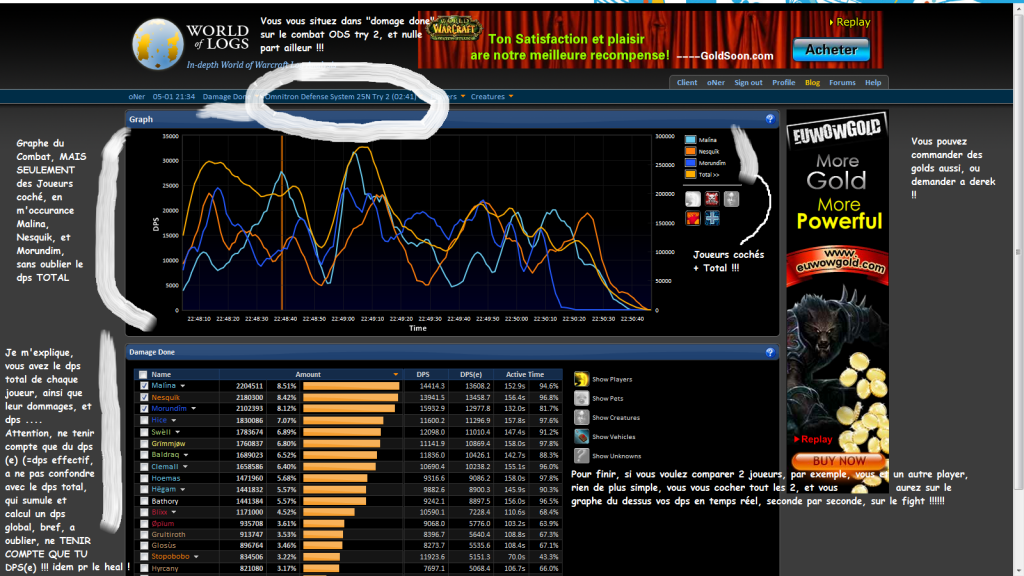Uncheck Morundim's row checkbox
1024x576 pixels.
click(144, 409)
